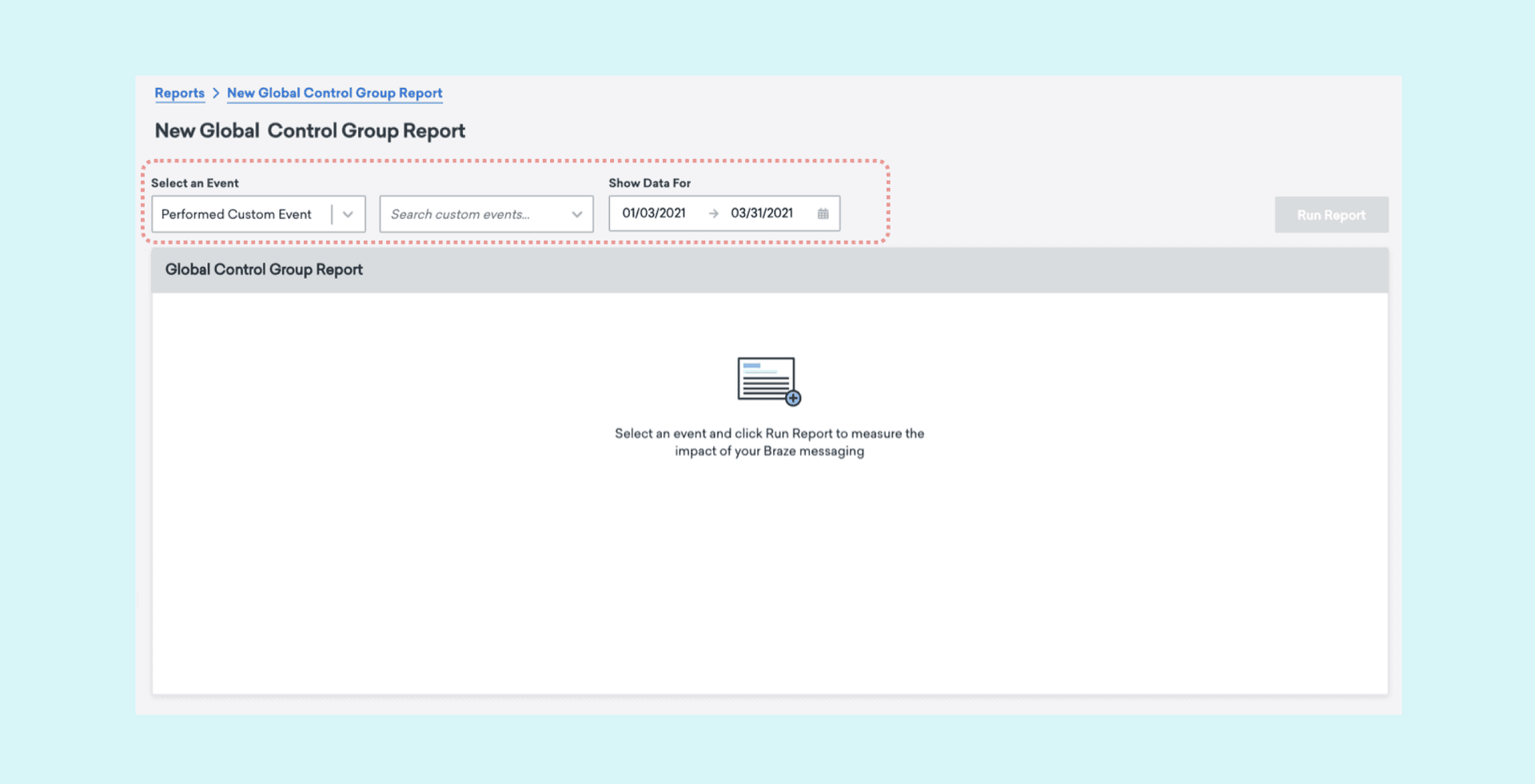
Task: Open the calendar icon in date range
Action: click(823, 213)
